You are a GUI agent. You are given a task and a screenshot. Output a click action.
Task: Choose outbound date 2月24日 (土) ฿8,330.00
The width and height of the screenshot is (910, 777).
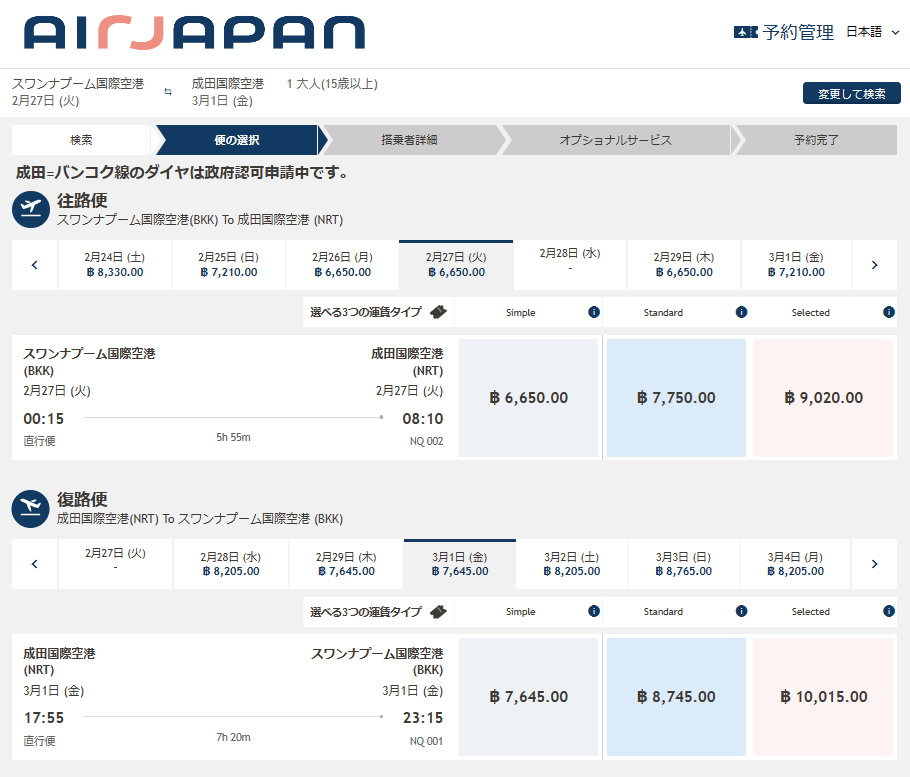click(115, 265)
